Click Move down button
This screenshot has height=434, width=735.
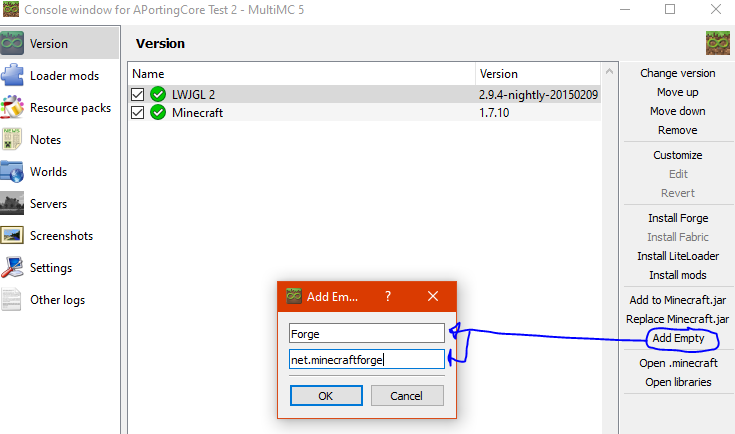point(678,111)
